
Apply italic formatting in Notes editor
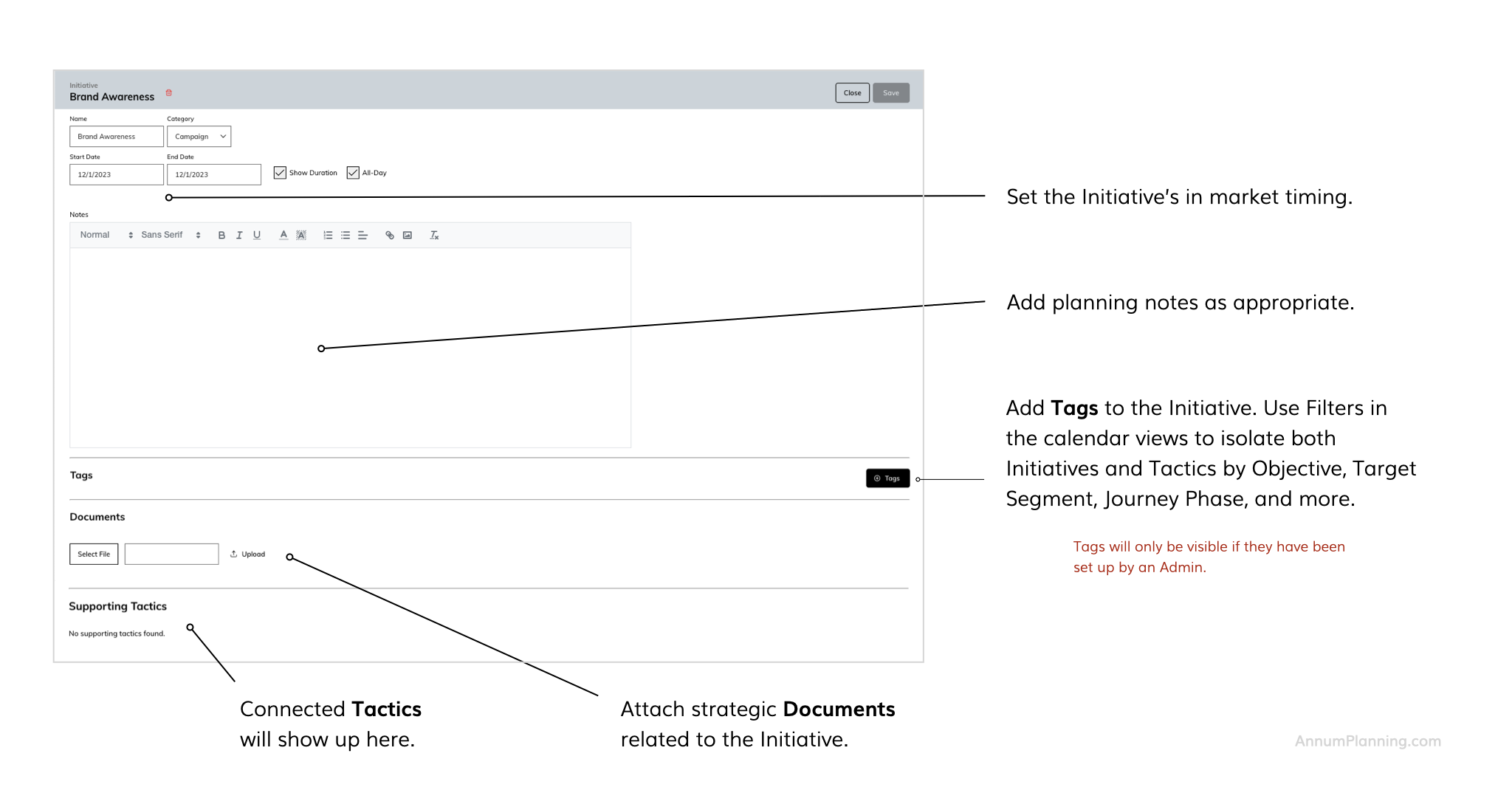239,236
